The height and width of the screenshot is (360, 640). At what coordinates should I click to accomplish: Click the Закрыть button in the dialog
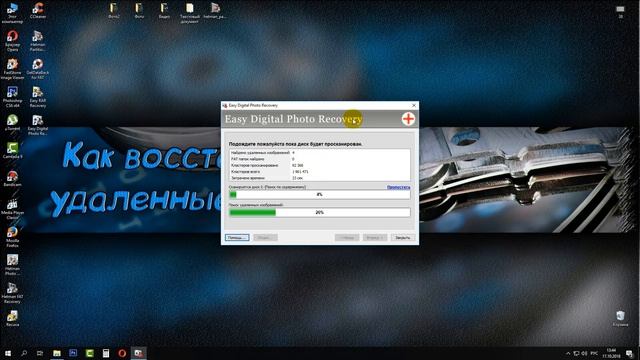pyautogui.click(x=403, y=238)
